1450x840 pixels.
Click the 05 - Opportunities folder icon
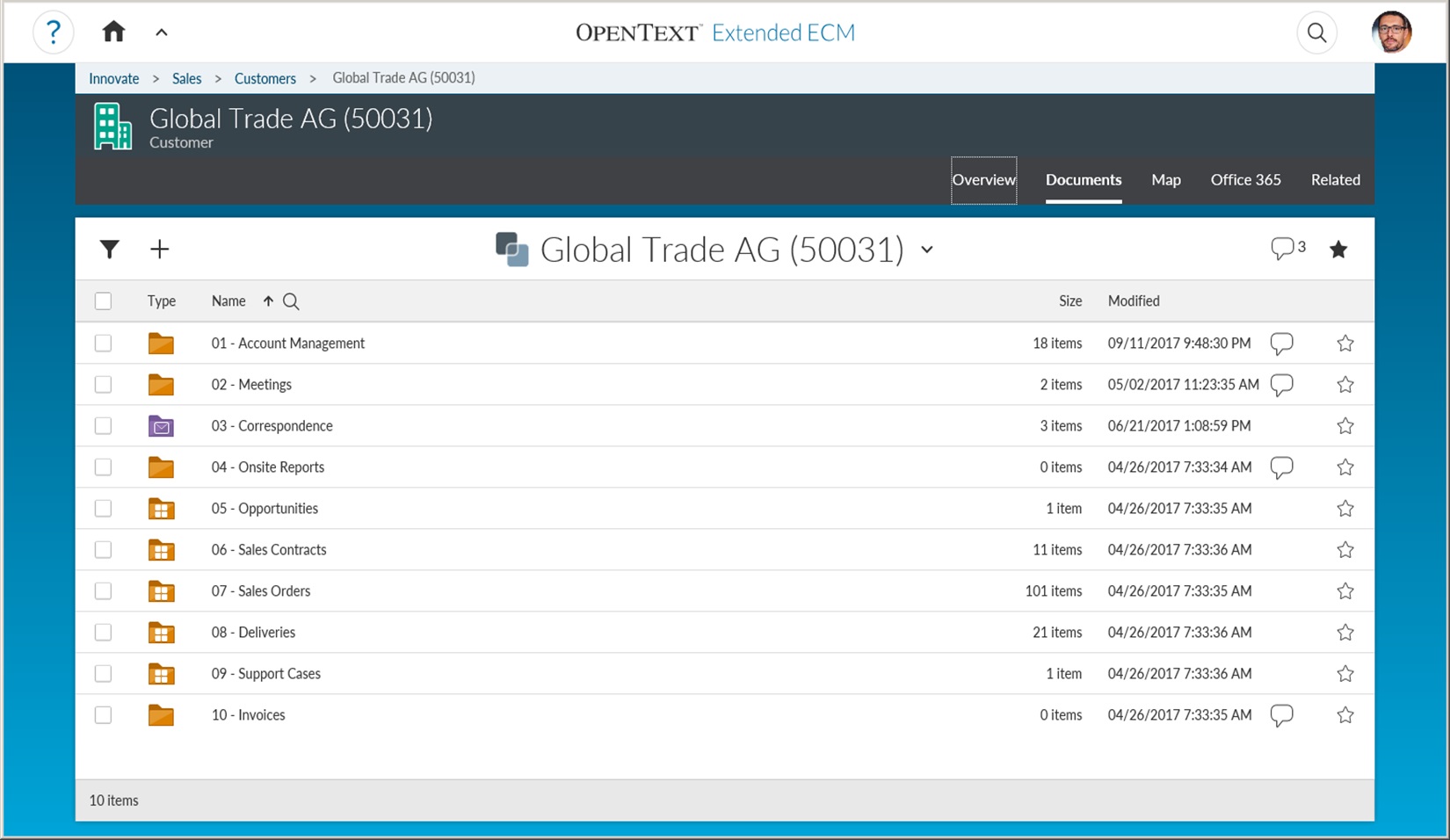161,509
